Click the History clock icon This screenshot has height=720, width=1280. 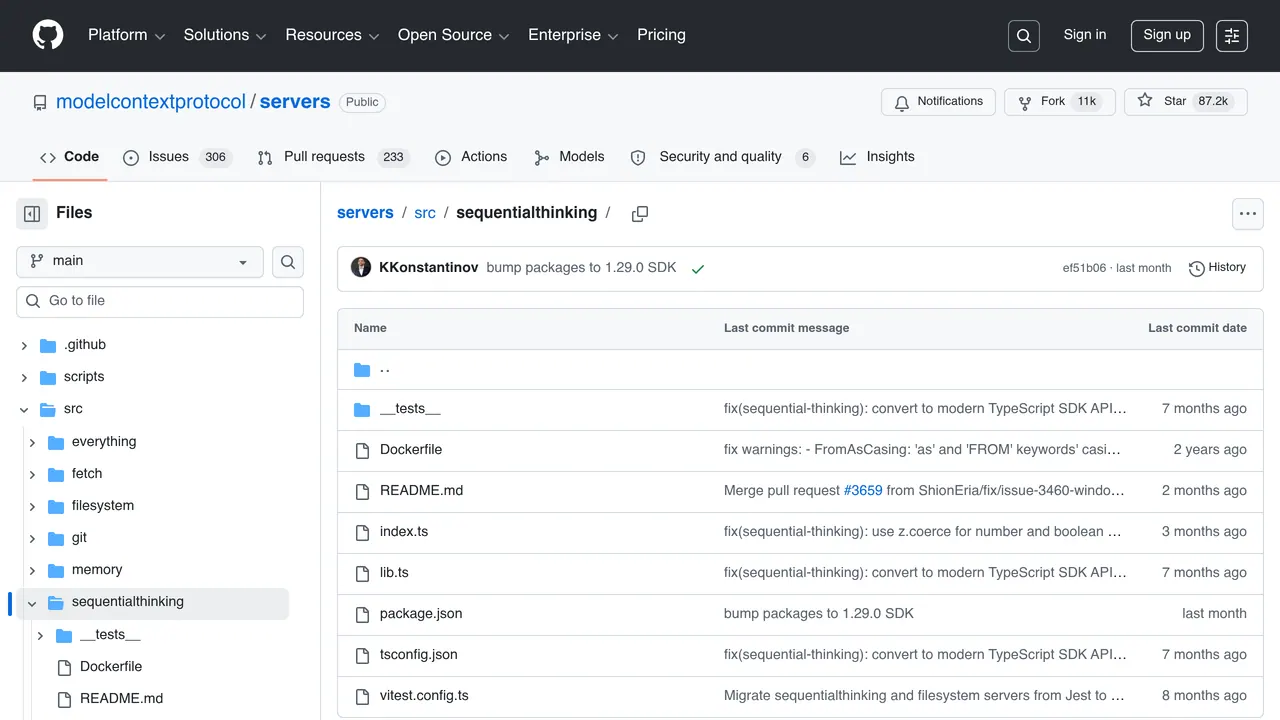pos(1196,268)
